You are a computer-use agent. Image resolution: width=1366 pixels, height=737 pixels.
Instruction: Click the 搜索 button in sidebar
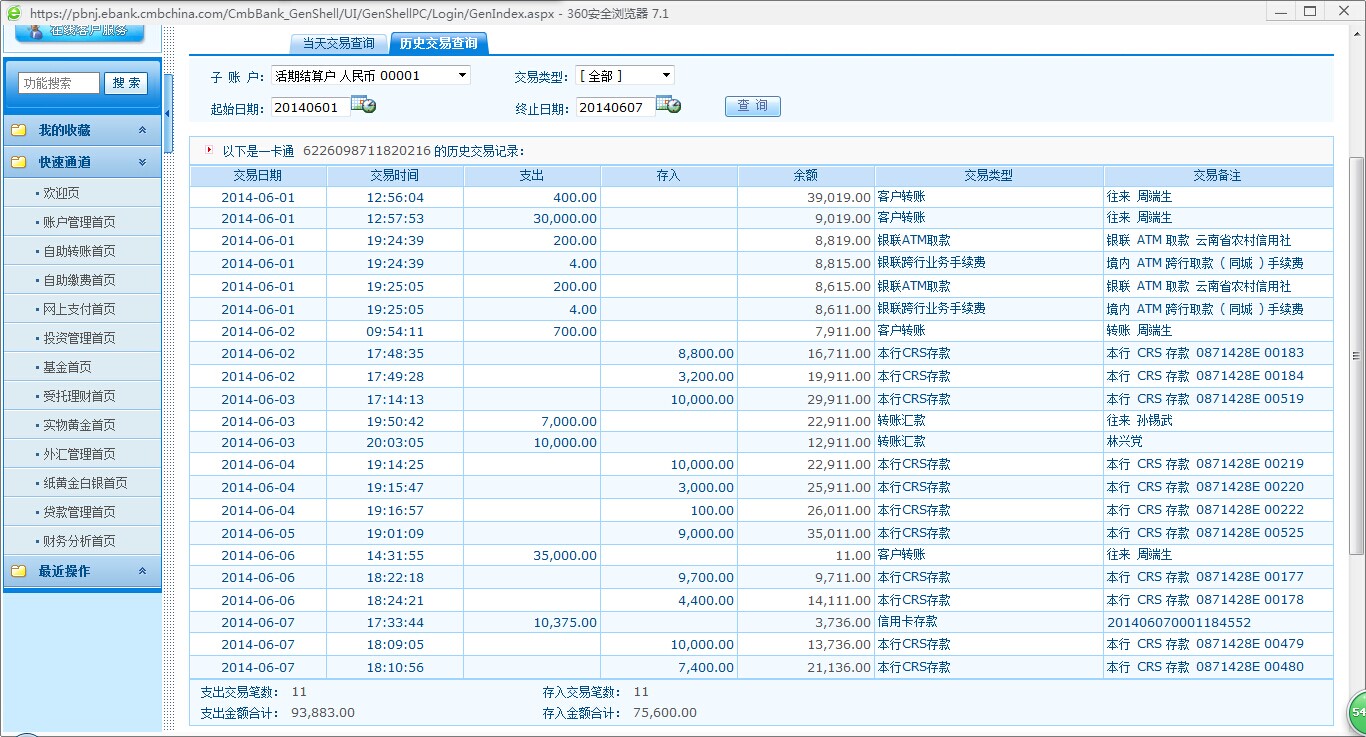click(x=126, y=83)
